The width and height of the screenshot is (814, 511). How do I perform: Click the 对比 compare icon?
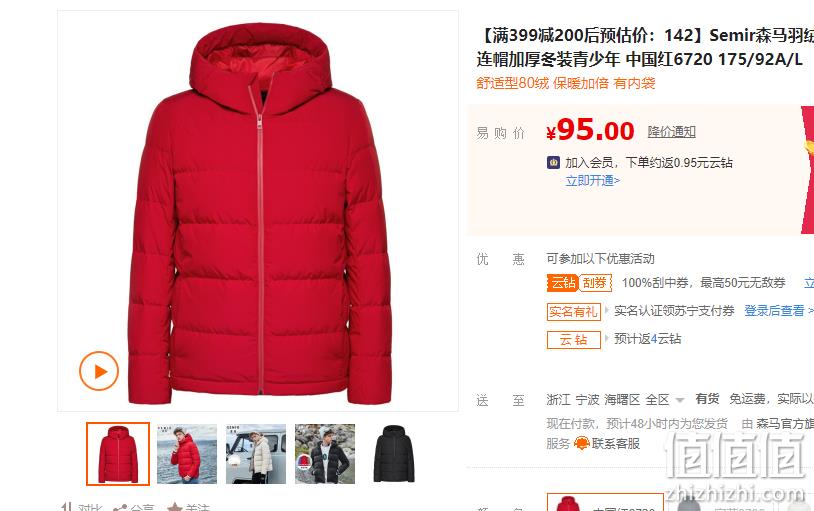[x=66, y=507]
